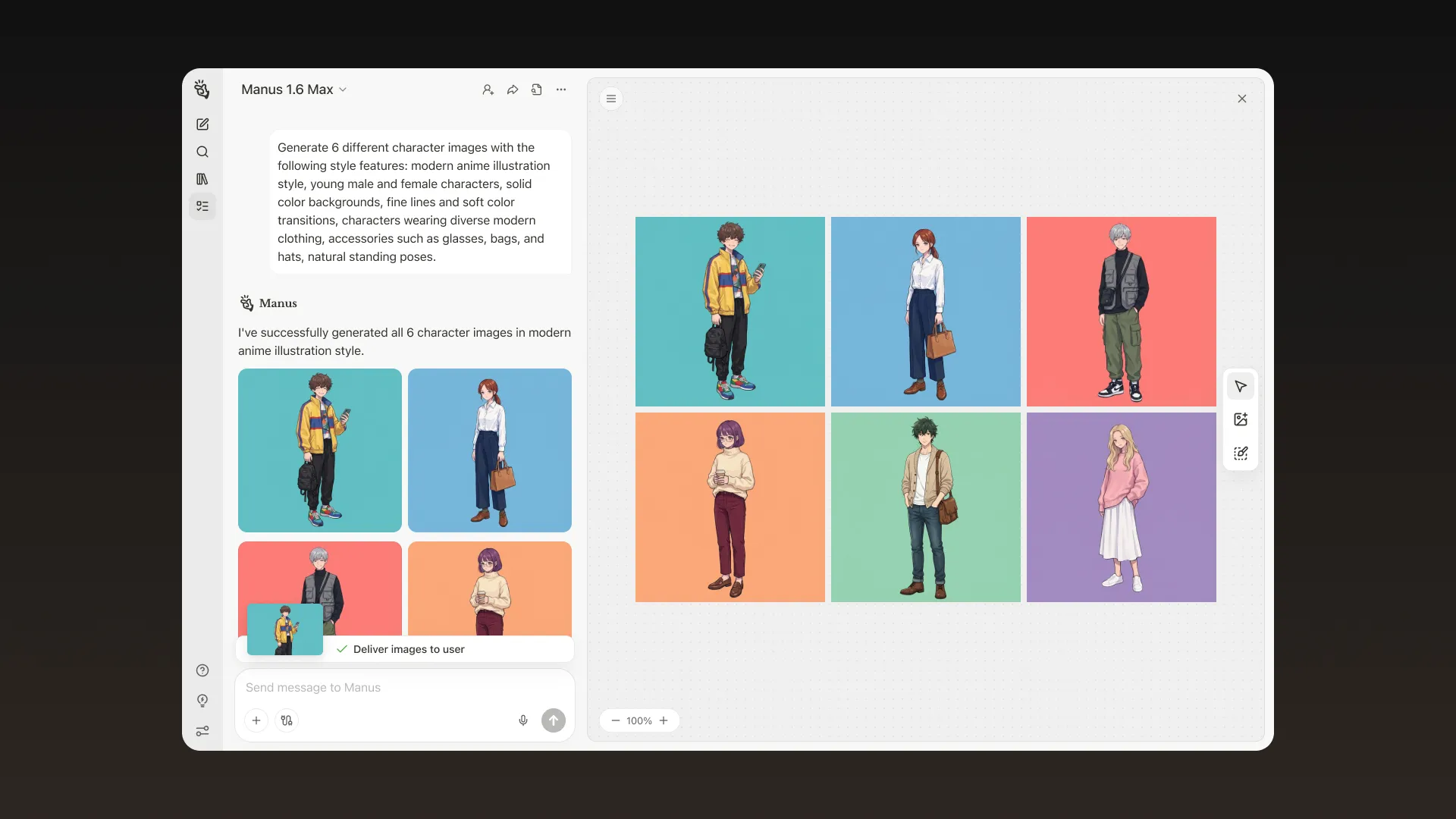Share the conversation using the share arrow
This screenshot has height=819, width=1456.
tap(512, 89)
